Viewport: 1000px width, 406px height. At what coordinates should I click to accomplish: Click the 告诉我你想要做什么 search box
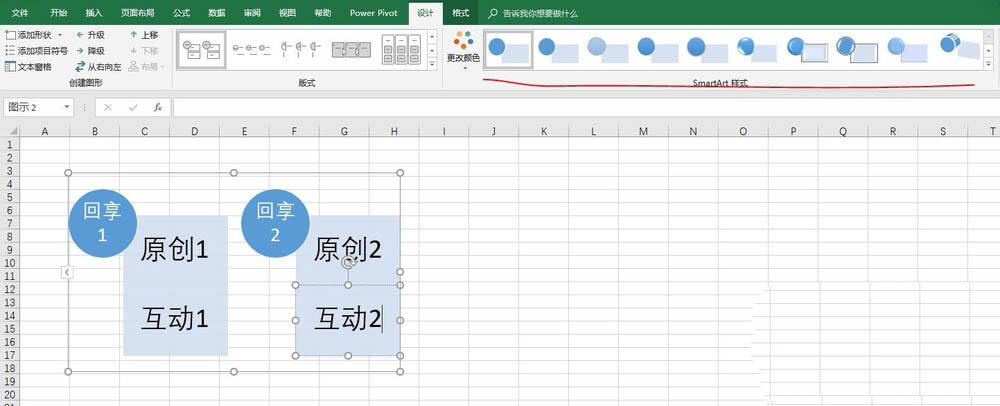(x=538, y=13)
